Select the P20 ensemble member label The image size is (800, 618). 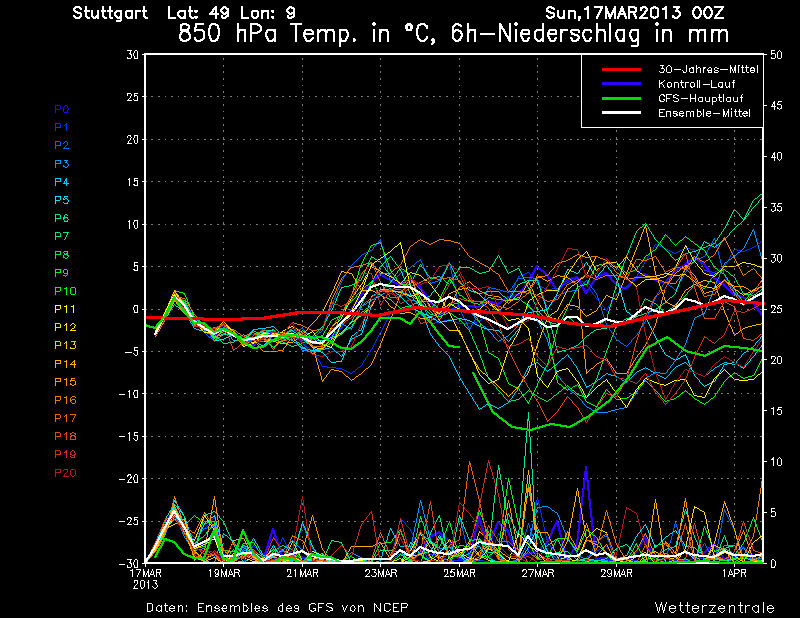point(64,473)
